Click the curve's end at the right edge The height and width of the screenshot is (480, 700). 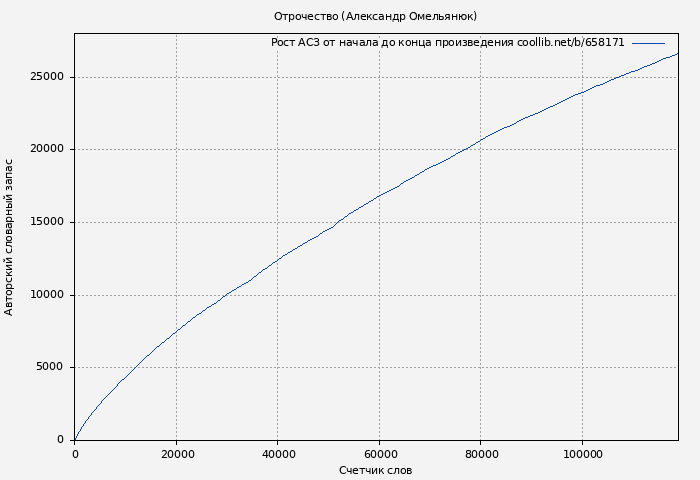click(677, 54)
